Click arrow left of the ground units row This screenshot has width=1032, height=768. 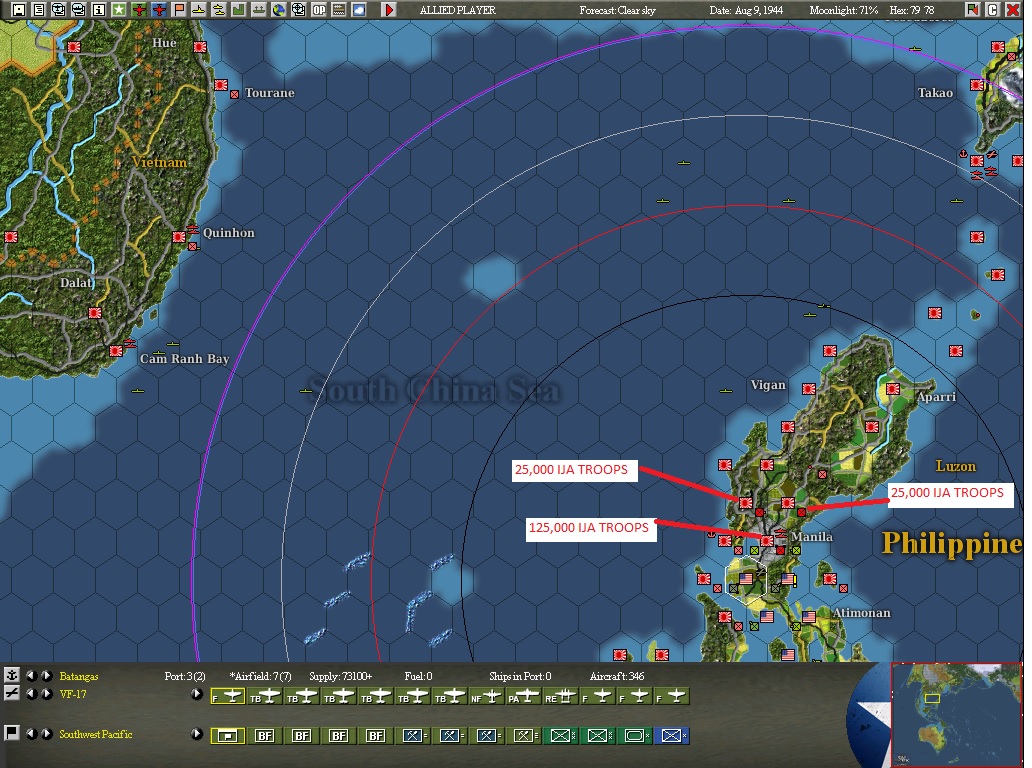point(196,733)
